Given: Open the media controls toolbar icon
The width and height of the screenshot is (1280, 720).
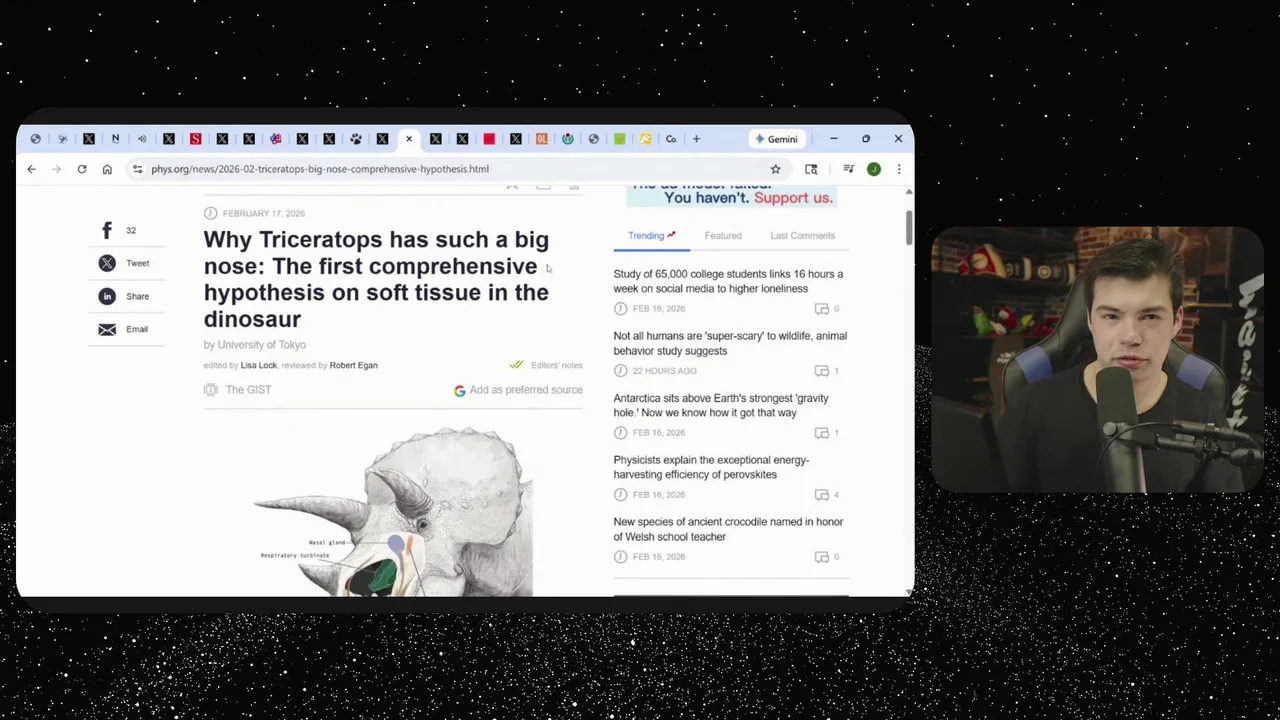Looking at the screenshot, I should (848, 169).
